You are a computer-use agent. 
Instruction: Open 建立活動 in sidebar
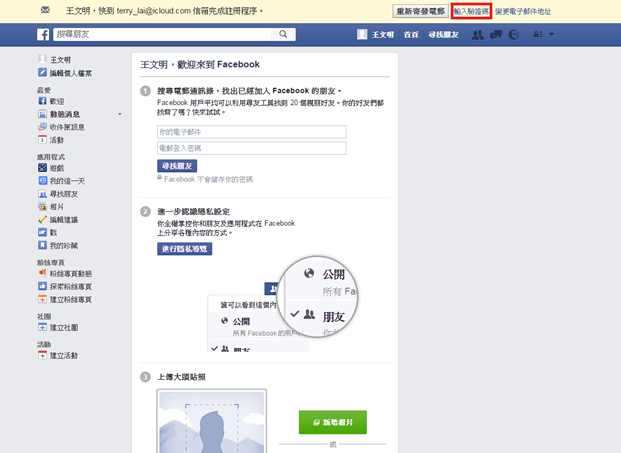tap(58, 356)
